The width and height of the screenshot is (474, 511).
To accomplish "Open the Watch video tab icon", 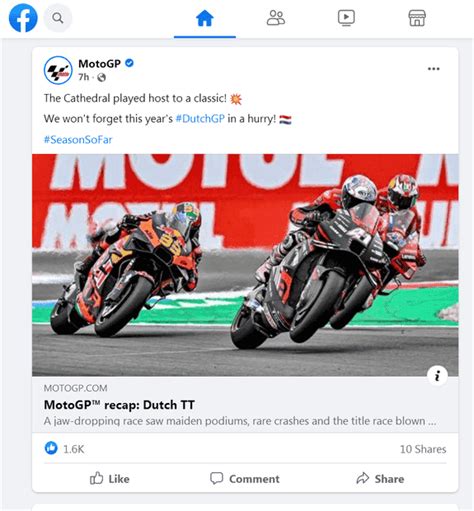I will 346,18.
